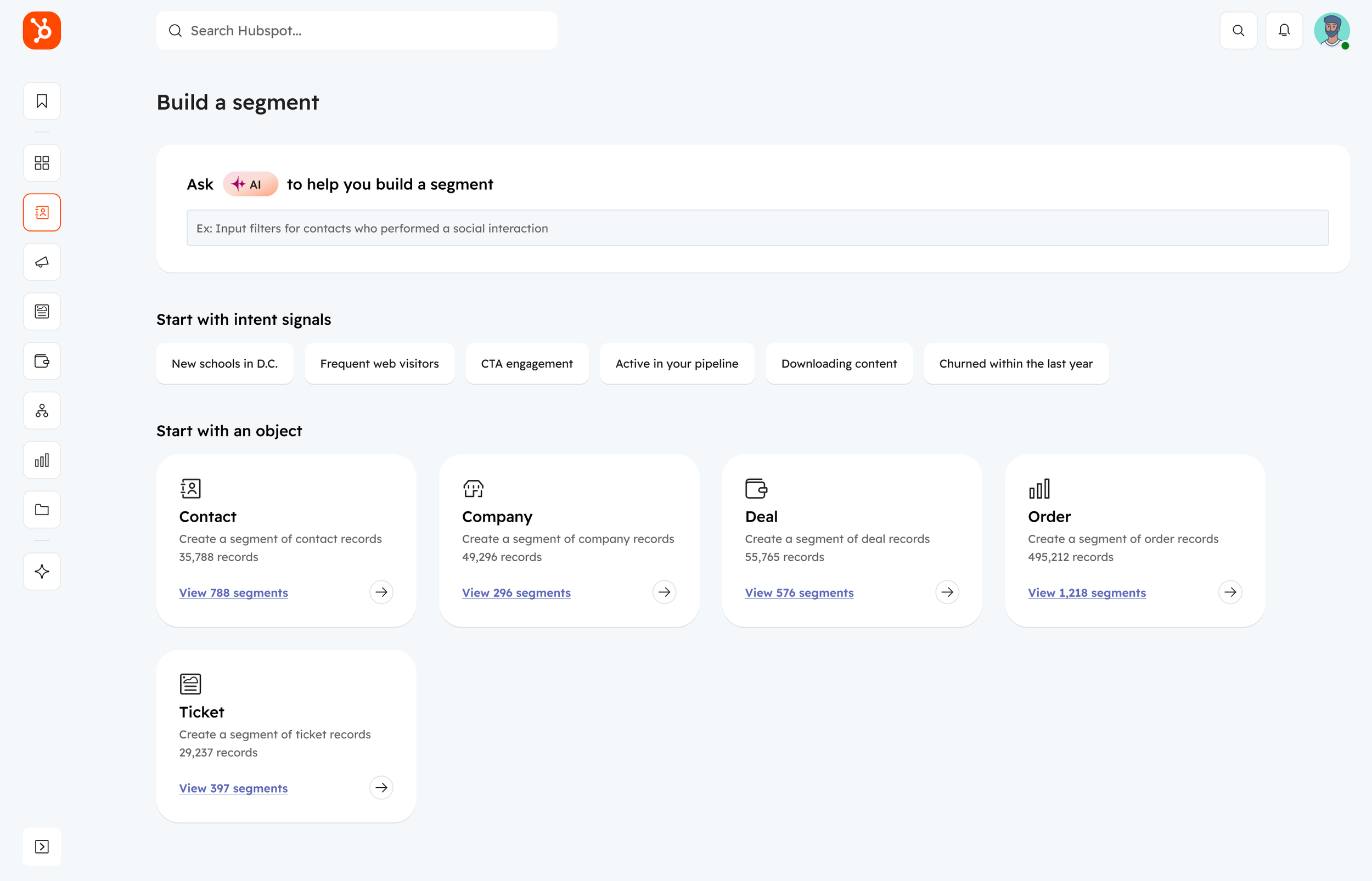This screenshot has width=1372, height=881.
Task: Open the View 788 segments link
Action: click(x=233, y=592)
